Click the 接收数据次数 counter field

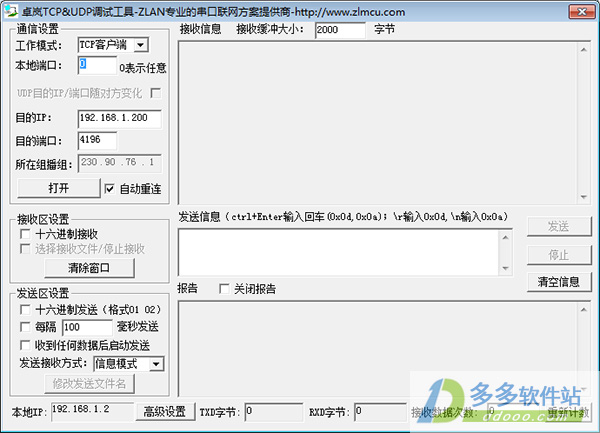pyautogui.click(x=513, y=412)
